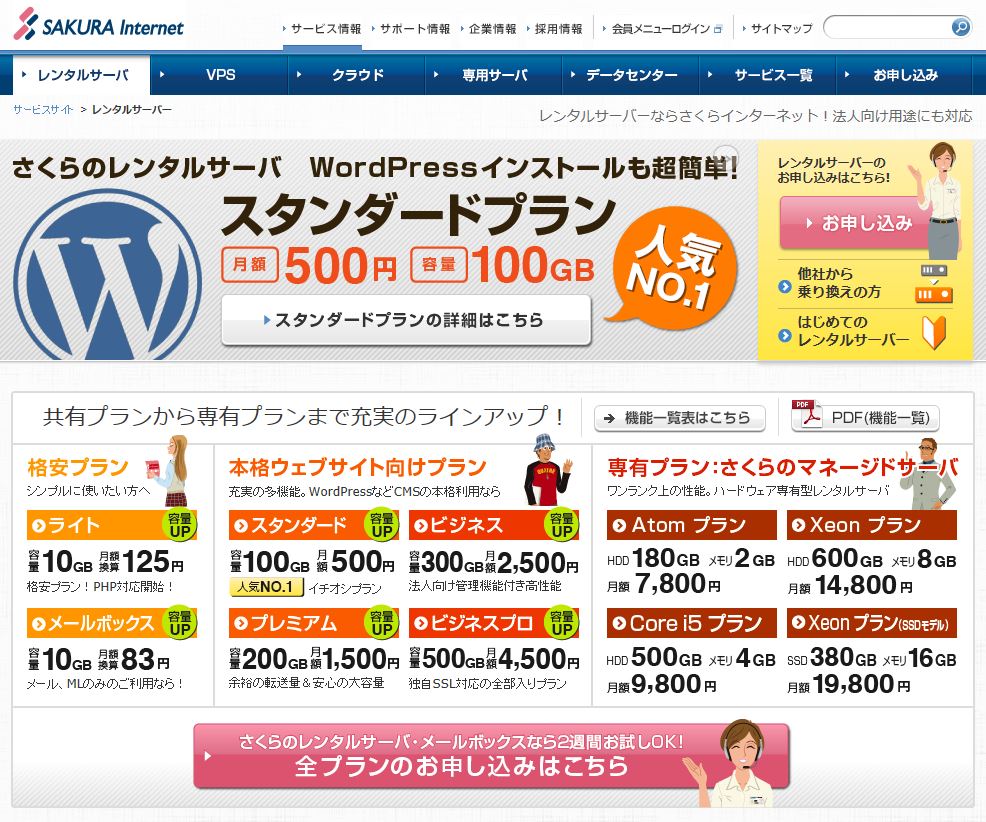
Task: Click the hat-wearing man illustration
Action: (x=548, y=470)
